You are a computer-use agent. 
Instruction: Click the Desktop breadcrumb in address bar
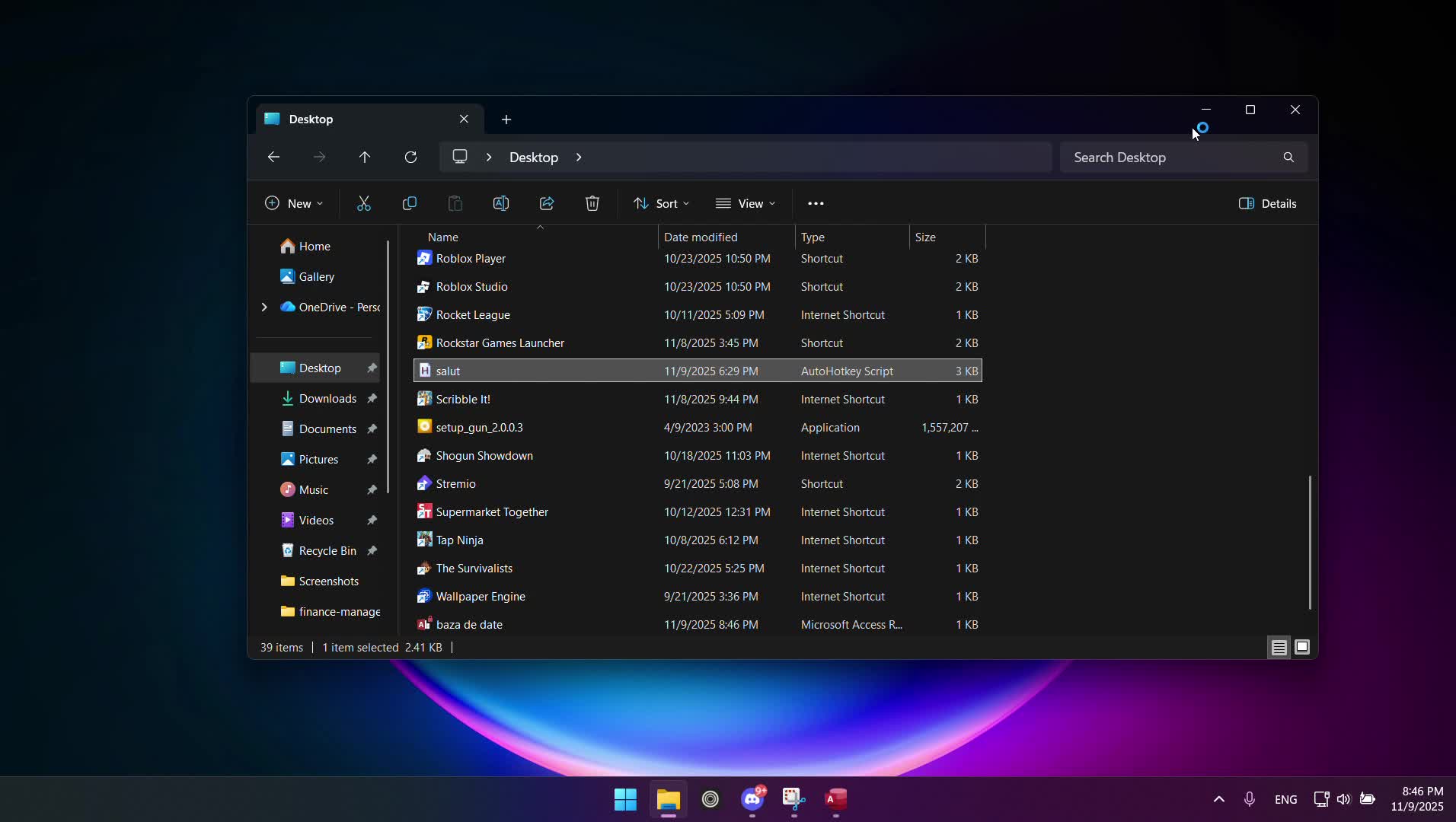click(x=534, y=157)
